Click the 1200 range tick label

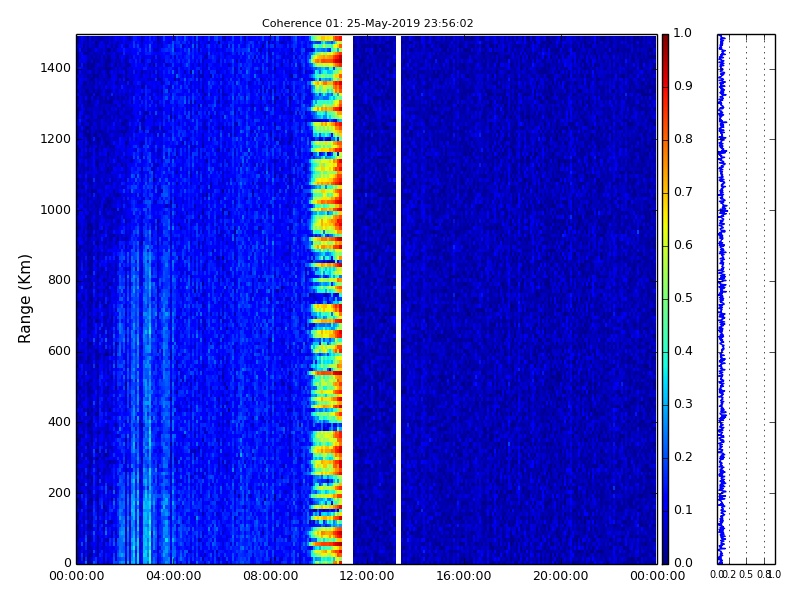[56, 139]
